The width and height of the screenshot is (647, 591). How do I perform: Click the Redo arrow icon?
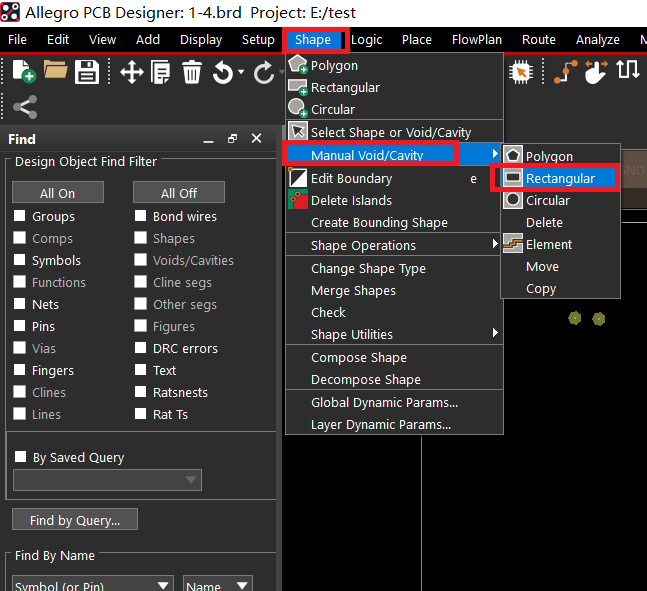[264, 72]
